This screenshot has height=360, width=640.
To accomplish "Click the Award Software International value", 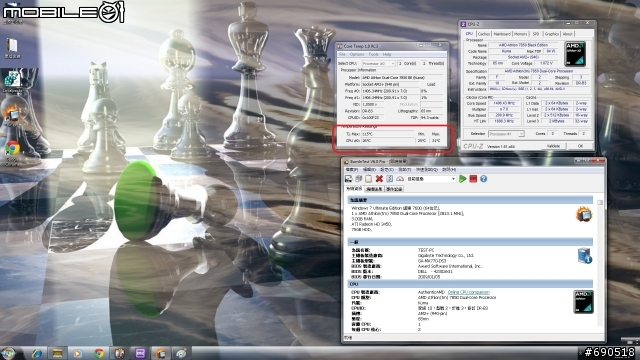I will click(450, 266).
